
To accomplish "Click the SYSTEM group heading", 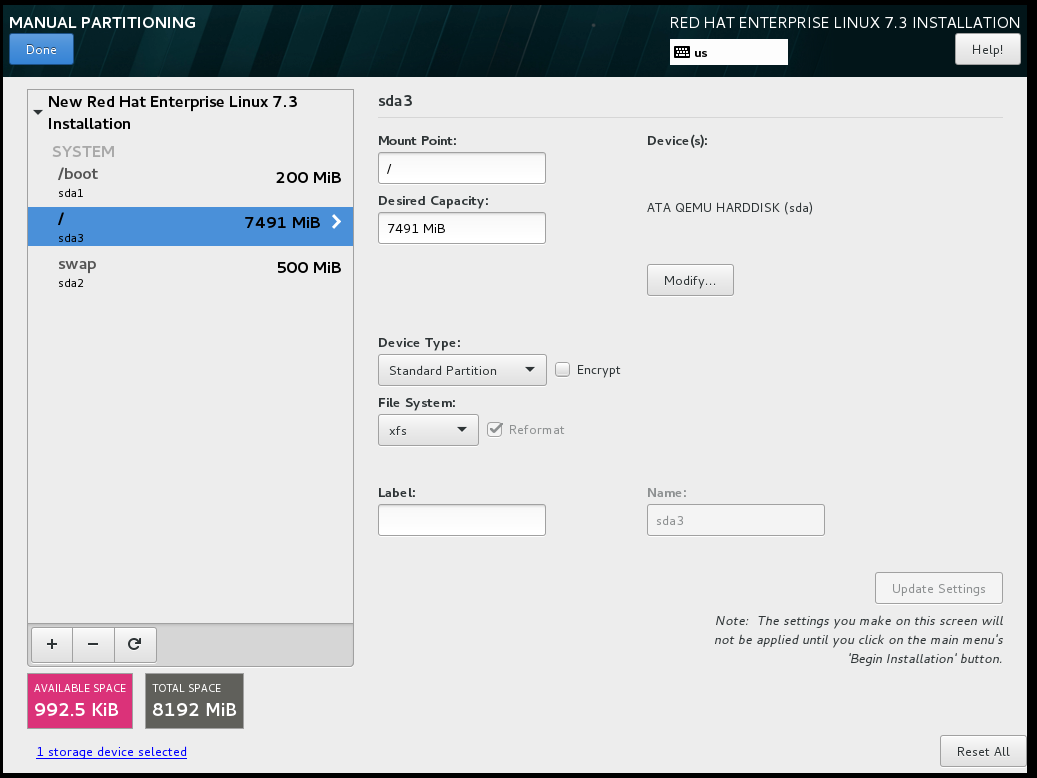I will (x=83, y=151).
